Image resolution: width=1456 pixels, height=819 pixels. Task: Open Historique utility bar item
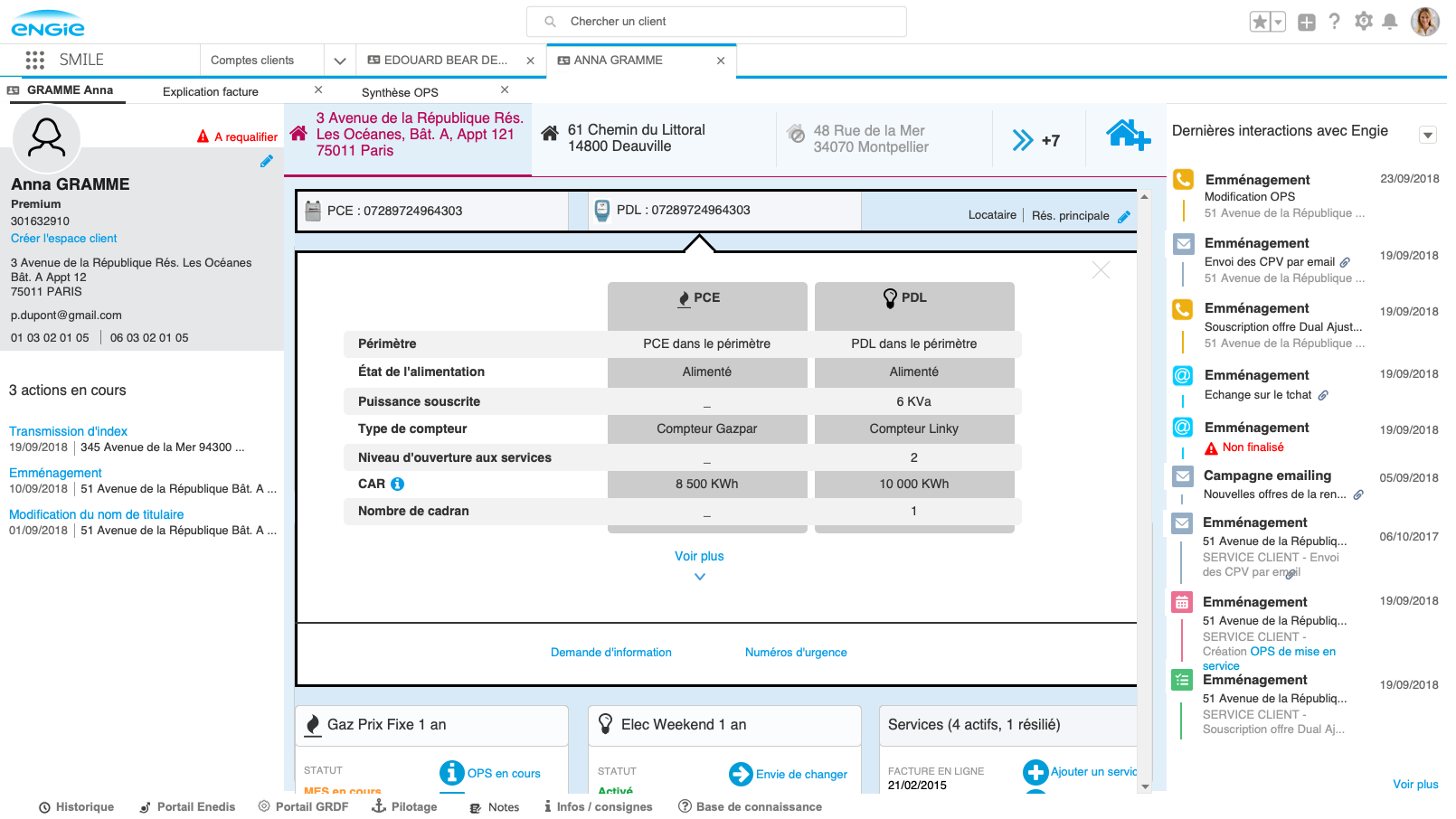[76, 807]
